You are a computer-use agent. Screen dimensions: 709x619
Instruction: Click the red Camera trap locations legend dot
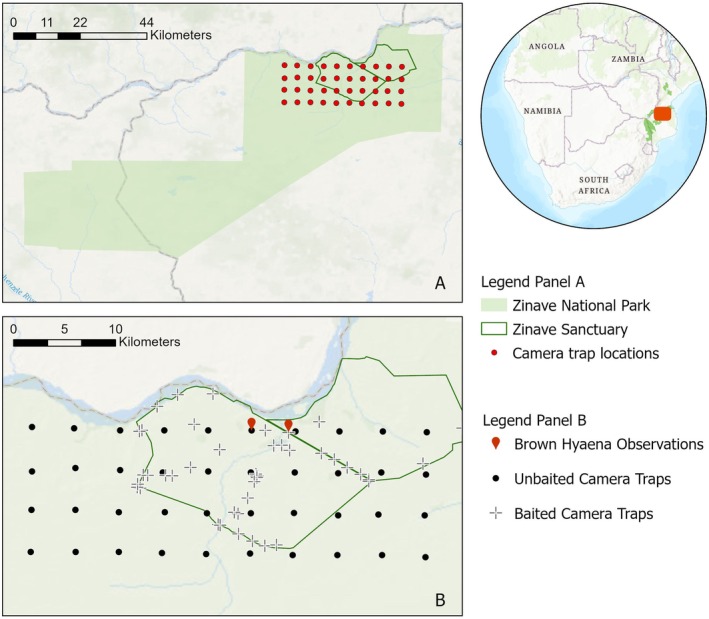[x=494, y=353]
